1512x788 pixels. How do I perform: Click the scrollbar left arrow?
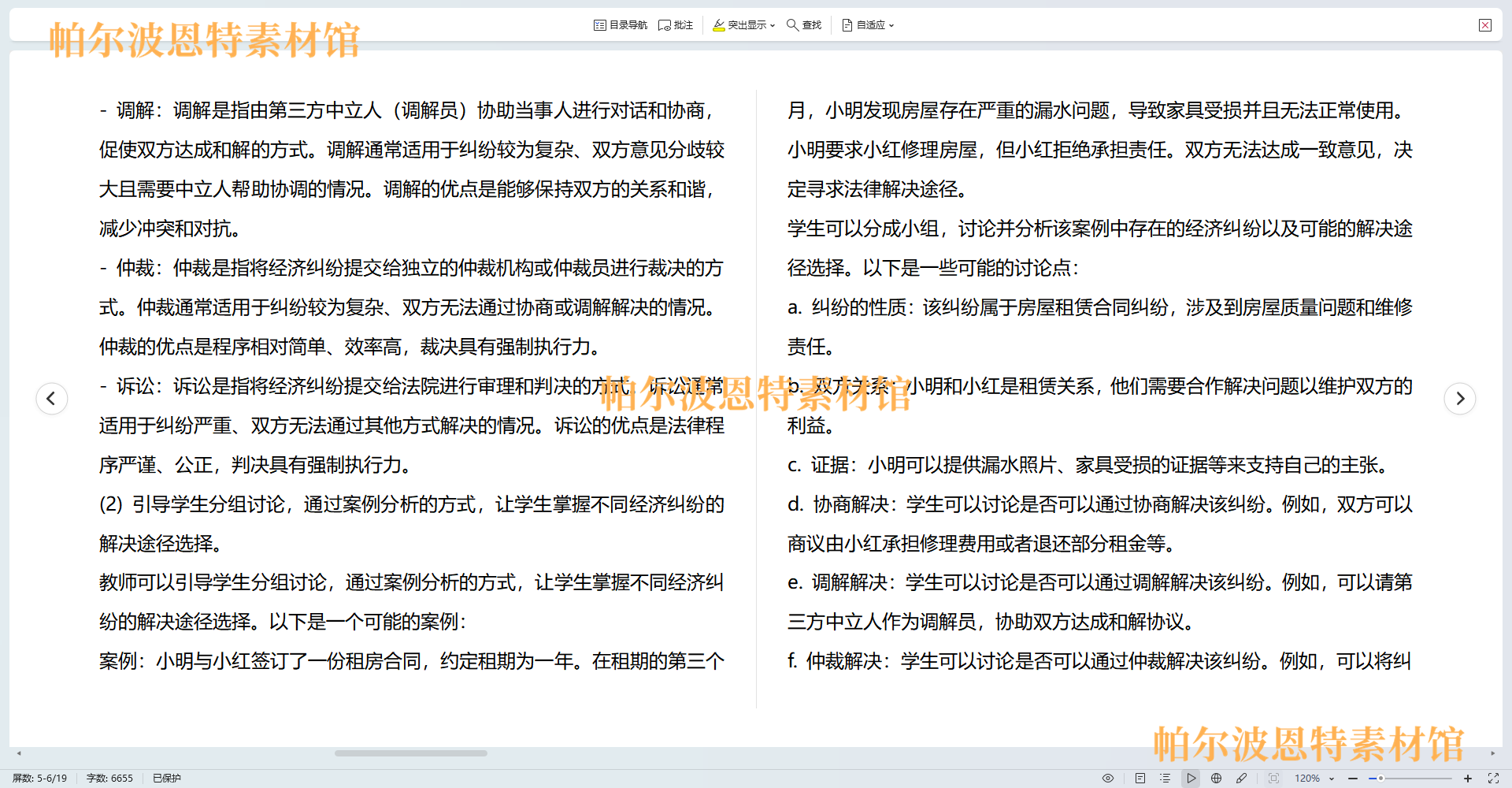19,753
